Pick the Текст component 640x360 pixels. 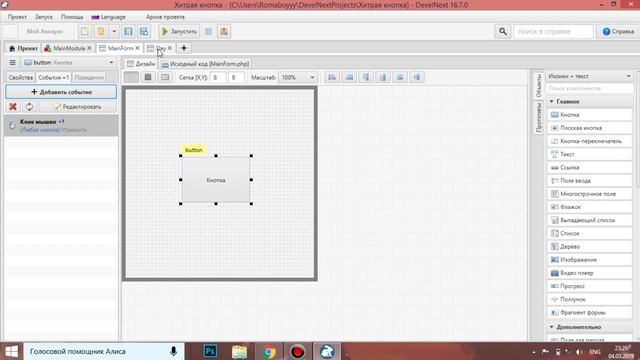590,154
